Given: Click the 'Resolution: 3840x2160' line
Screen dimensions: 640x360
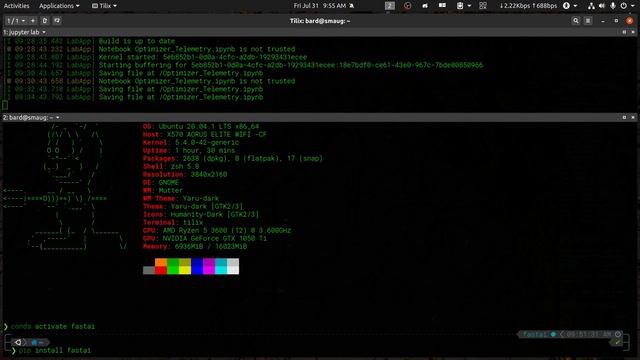Looking at the screenshot, I should click(185, 174).
